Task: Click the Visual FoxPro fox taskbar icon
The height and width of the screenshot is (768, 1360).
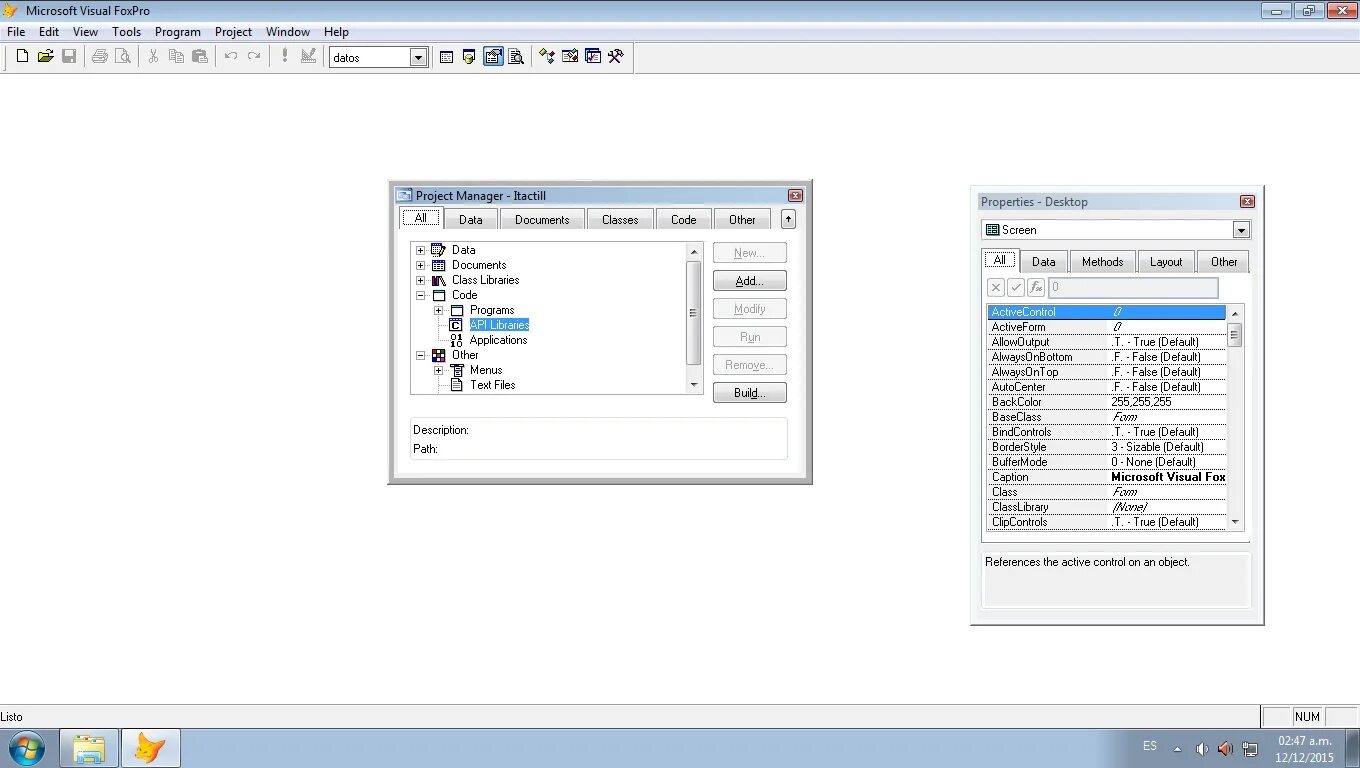Action: click(x=151, y=748)
